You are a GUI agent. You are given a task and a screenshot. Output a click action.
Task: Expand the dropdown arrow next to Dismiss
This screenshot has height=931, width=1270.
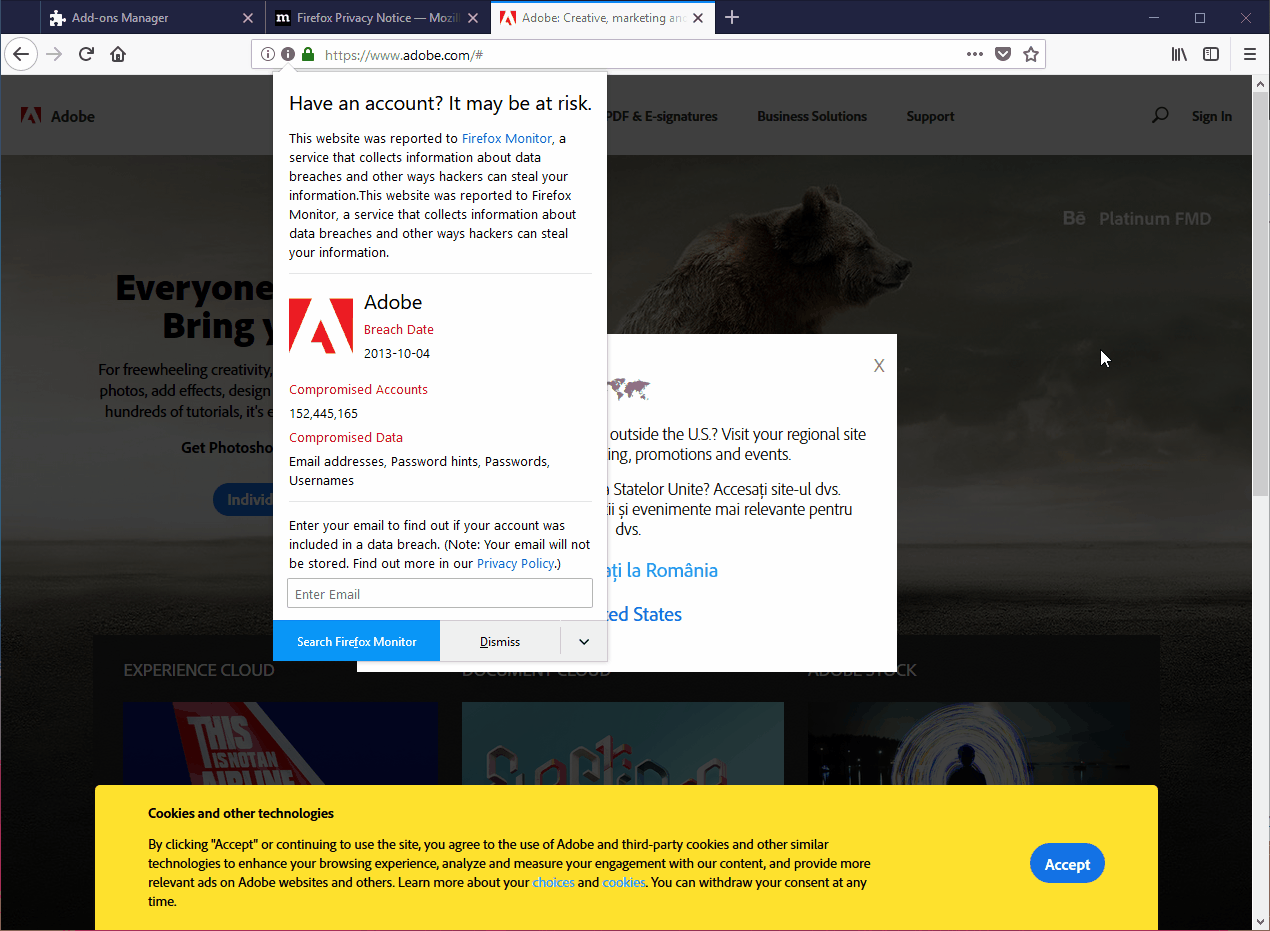pos(584,641)
